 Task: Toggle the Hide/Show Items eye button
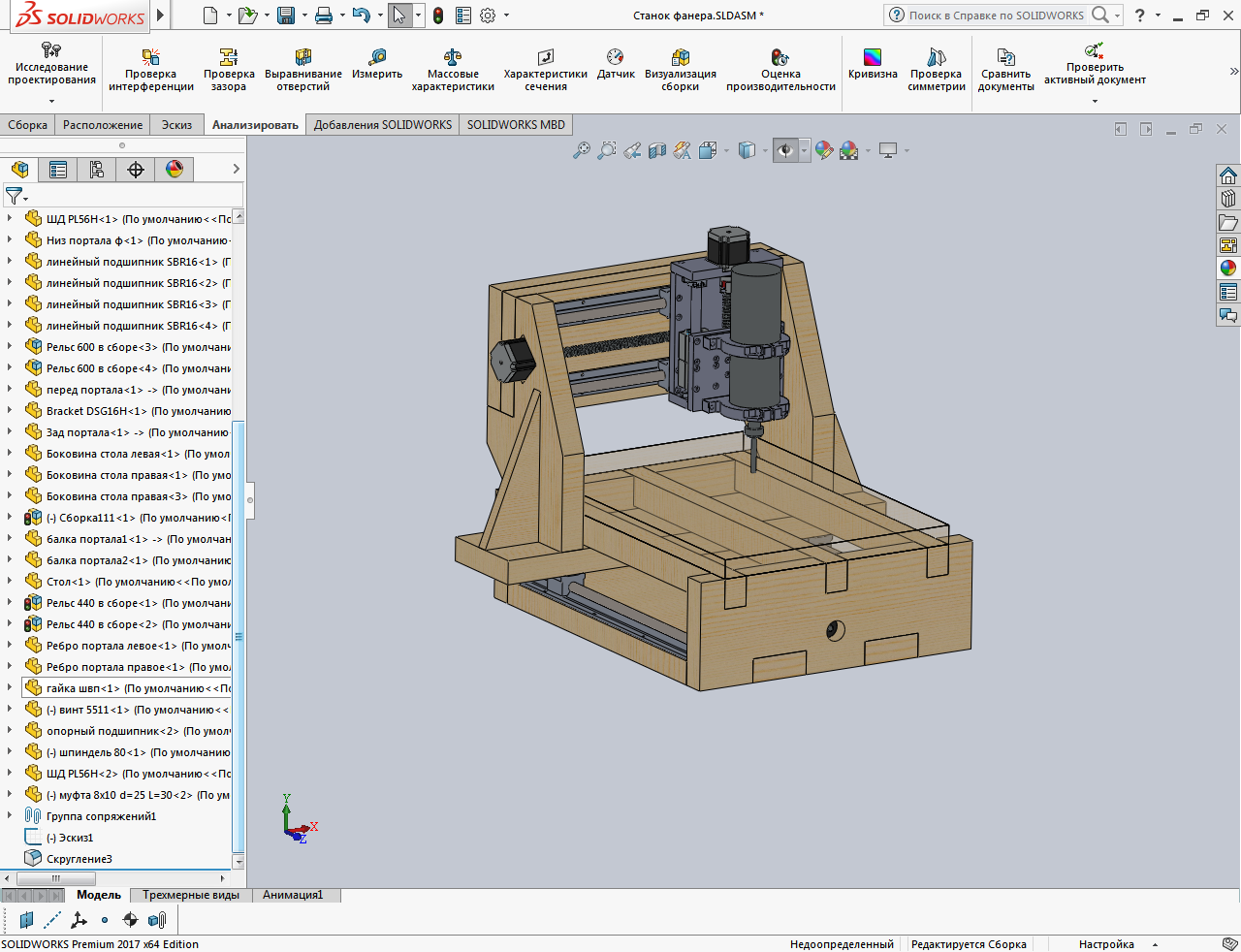click(785, 150)
